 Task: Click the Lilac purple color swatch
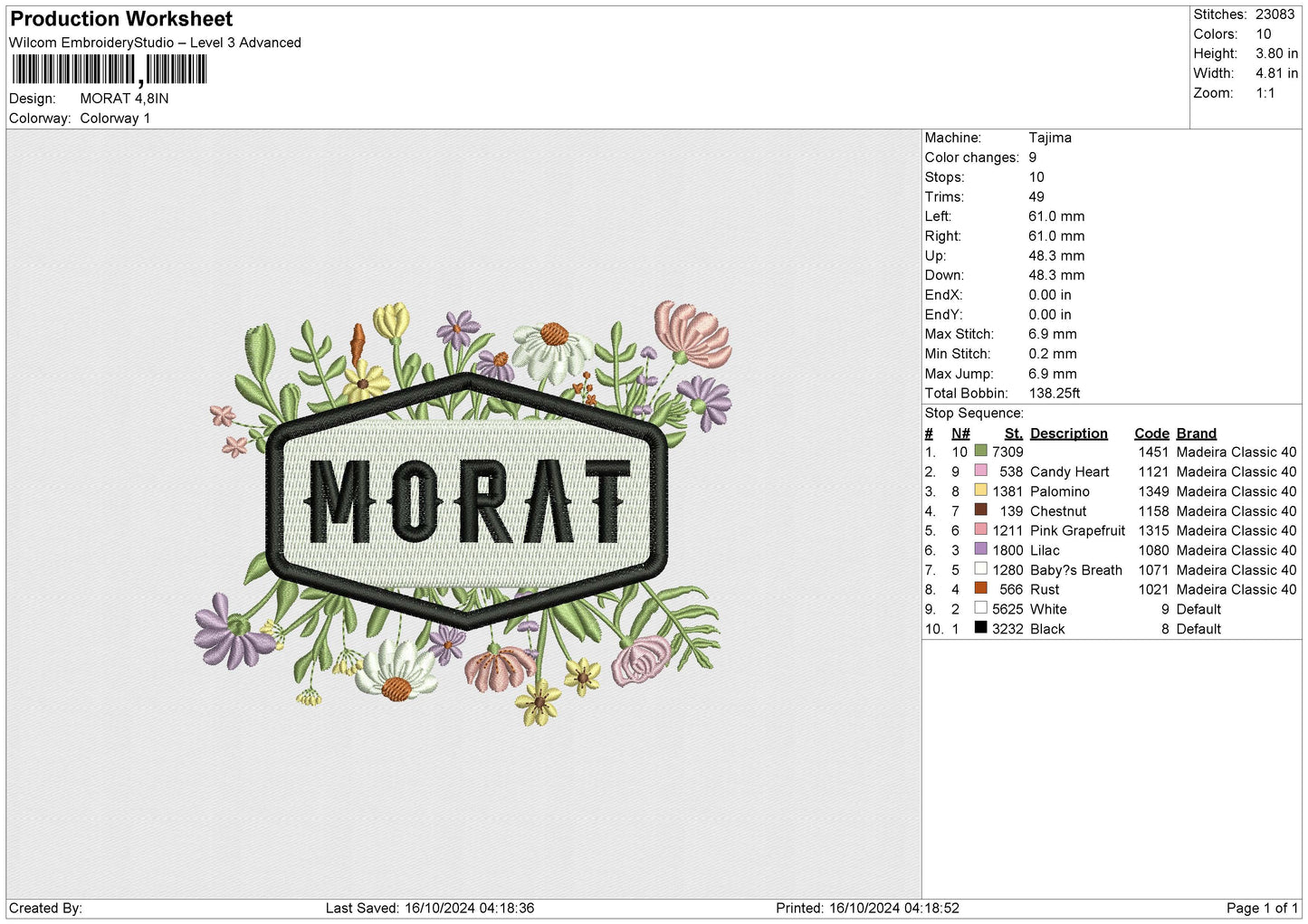(x=980, y=549)
